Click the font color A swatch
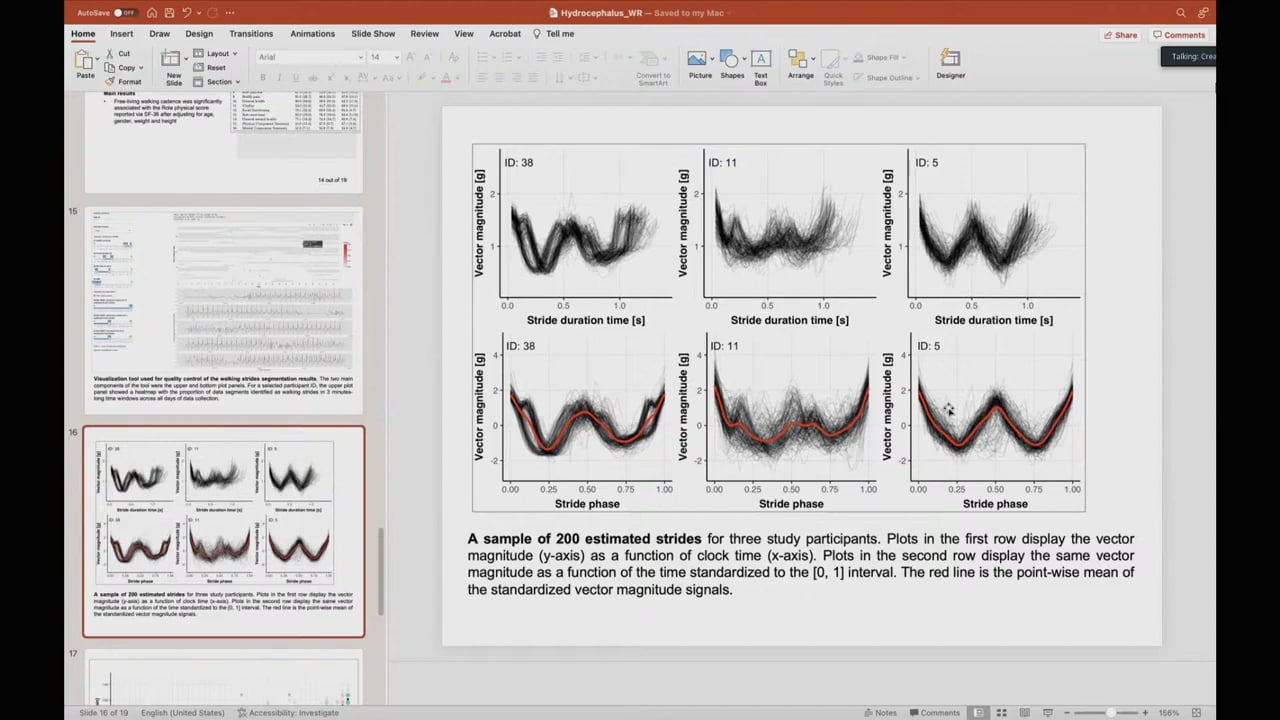 (447, 77)
